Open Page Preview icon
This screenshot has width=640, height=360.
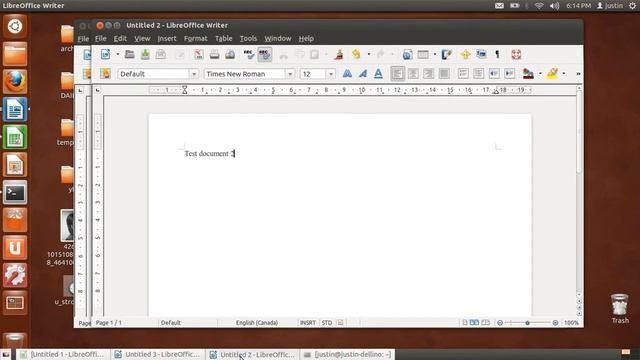230,54
